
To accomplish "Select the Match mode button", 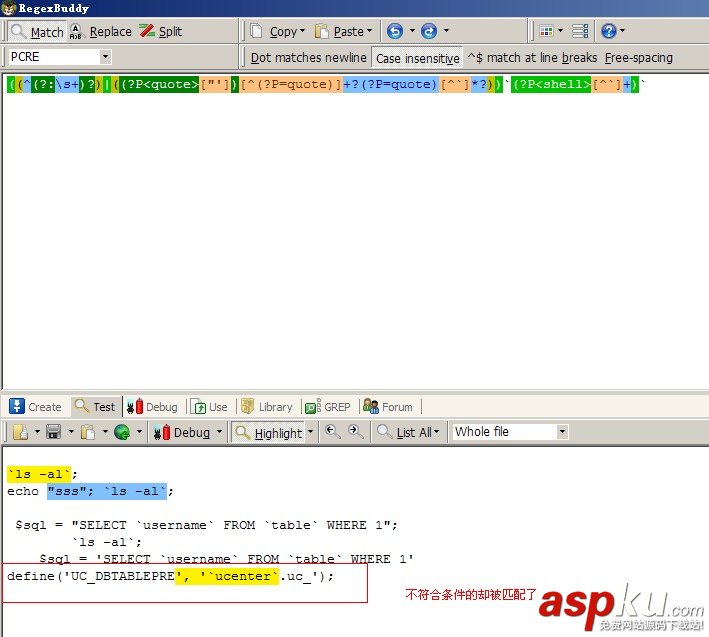I will click(38, 32).
